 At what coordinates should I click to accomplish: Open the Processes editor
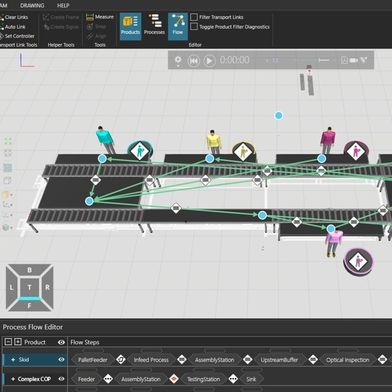pos(154,25)
